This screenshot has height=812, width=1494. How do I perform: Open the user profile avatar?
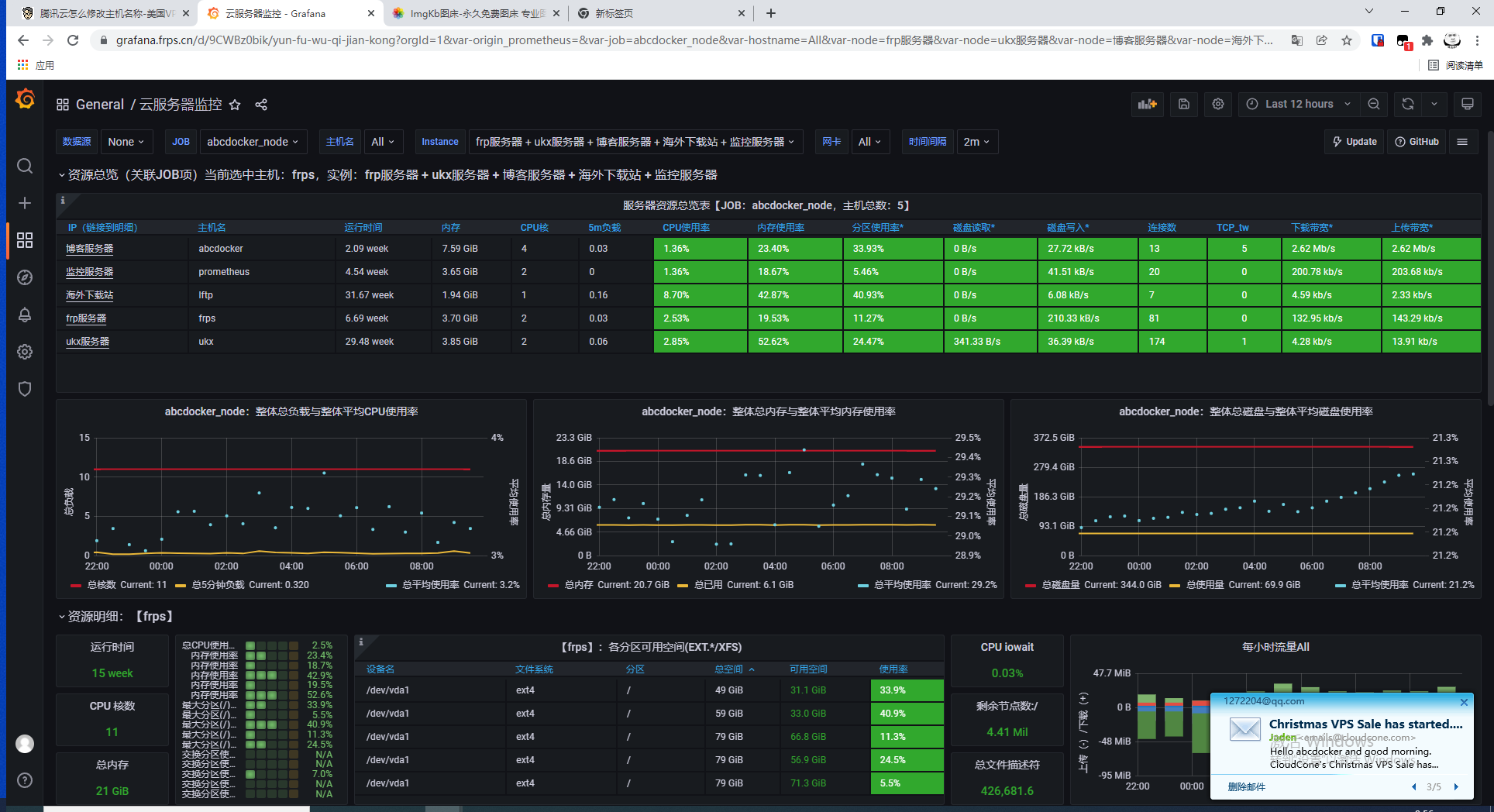(25, 744)
